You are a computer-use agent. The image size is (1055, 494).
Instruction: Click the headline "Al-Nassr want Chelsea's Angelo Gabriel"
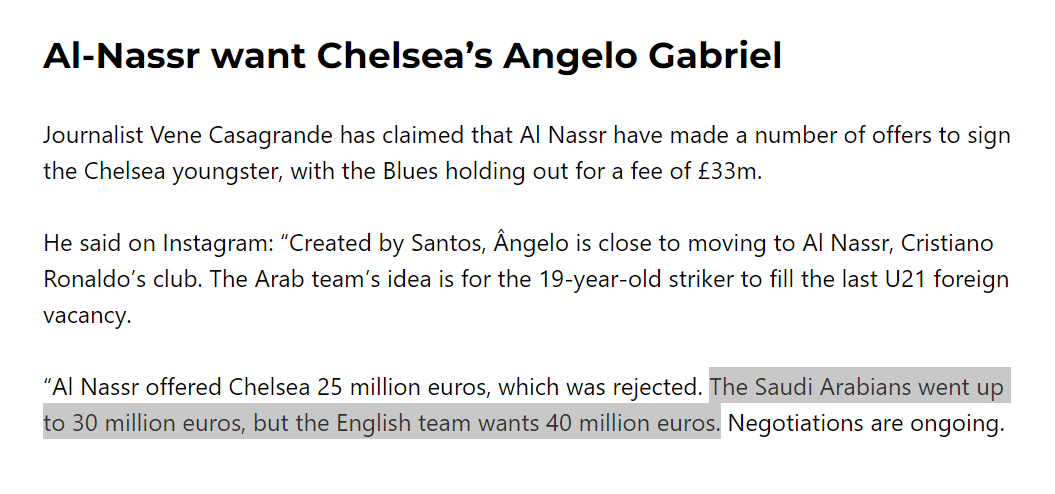(x=412, y=56)
